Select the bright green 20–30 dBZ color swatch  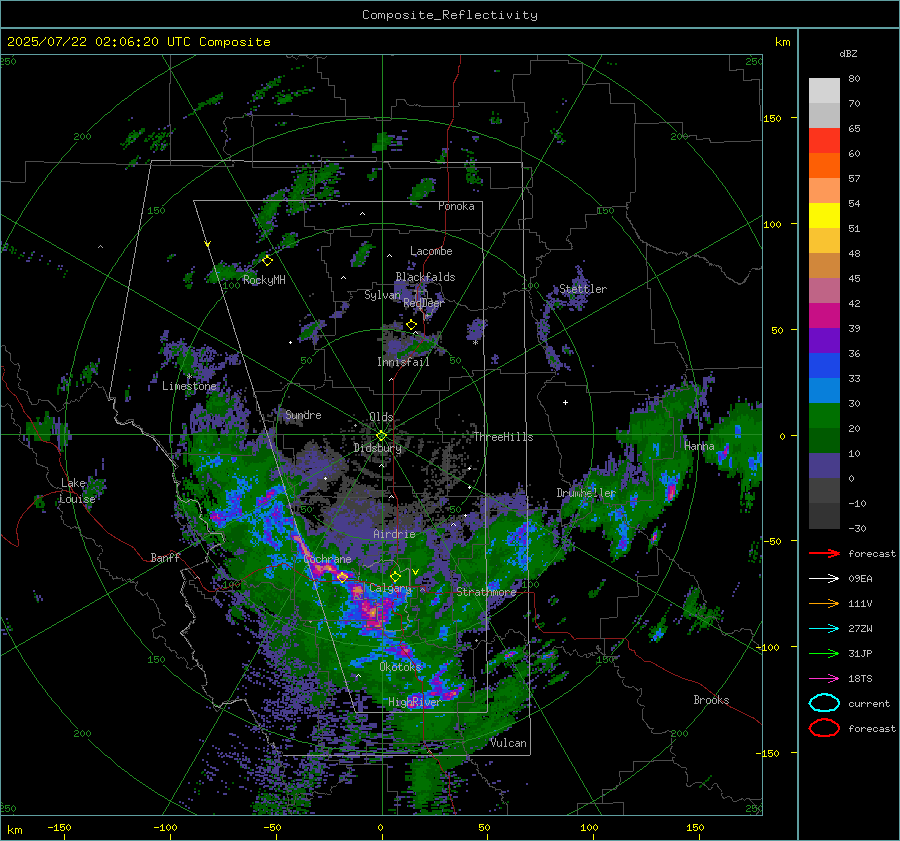[x=824, y=416]
